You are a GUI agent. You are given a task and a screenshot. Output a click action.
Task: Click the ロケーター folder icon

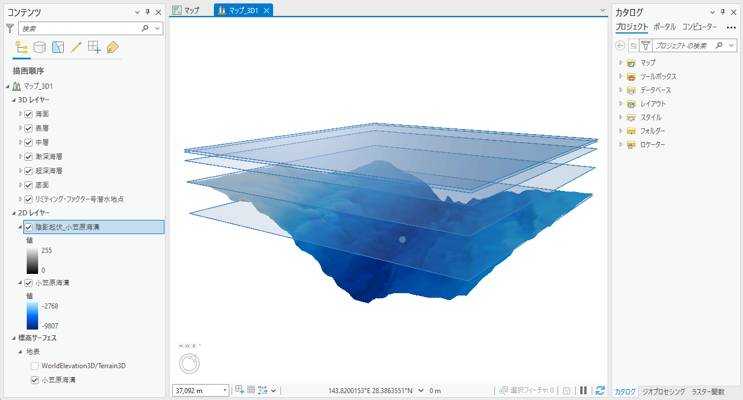click(x=631, y=145)
